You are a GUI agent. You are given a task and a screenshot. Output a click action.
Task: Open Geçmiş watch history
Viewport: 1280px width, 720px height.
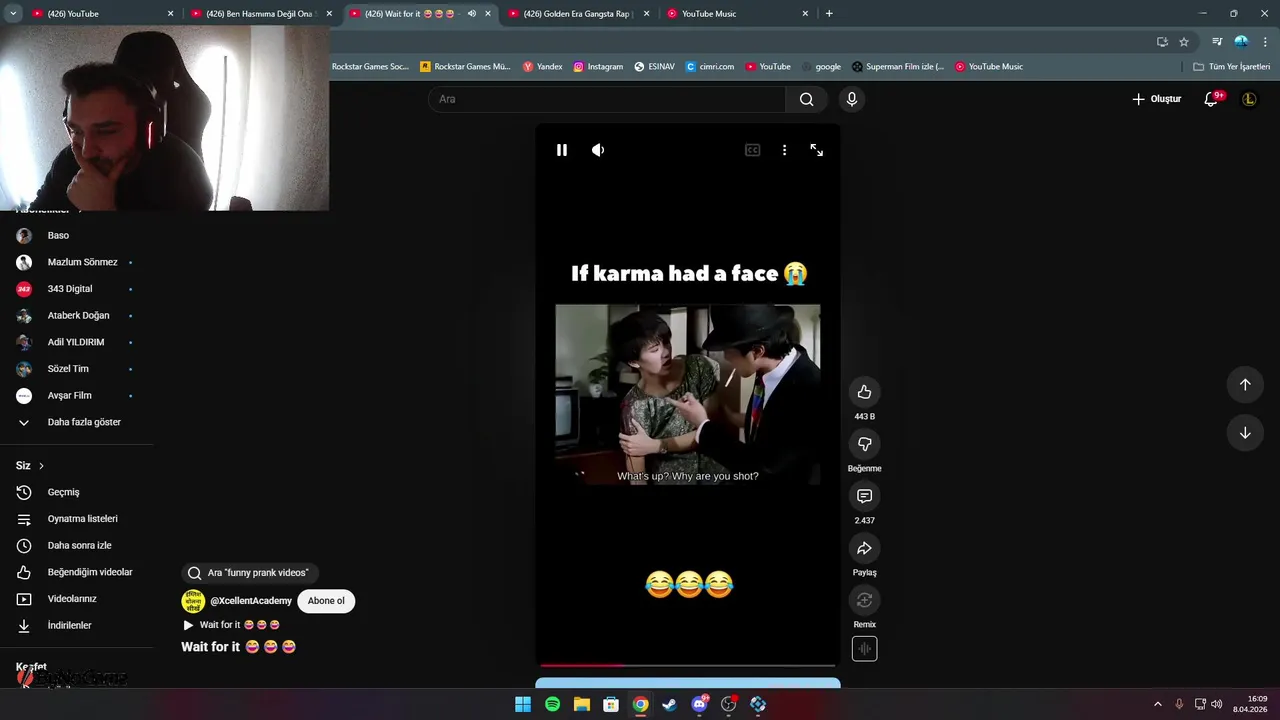63,492
